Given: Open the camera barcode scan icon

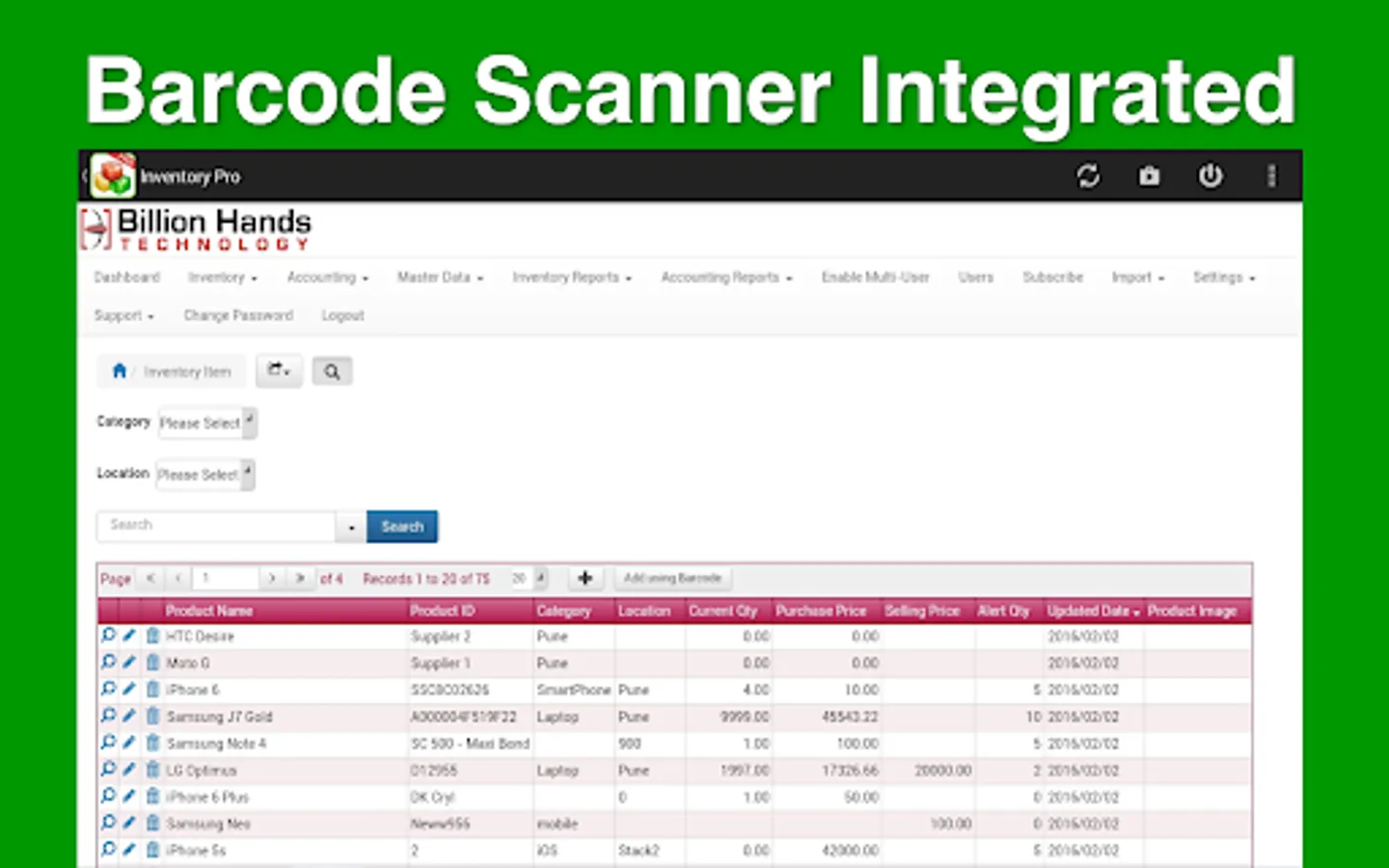Looking at the screenshot, I should coord(1149,176).
